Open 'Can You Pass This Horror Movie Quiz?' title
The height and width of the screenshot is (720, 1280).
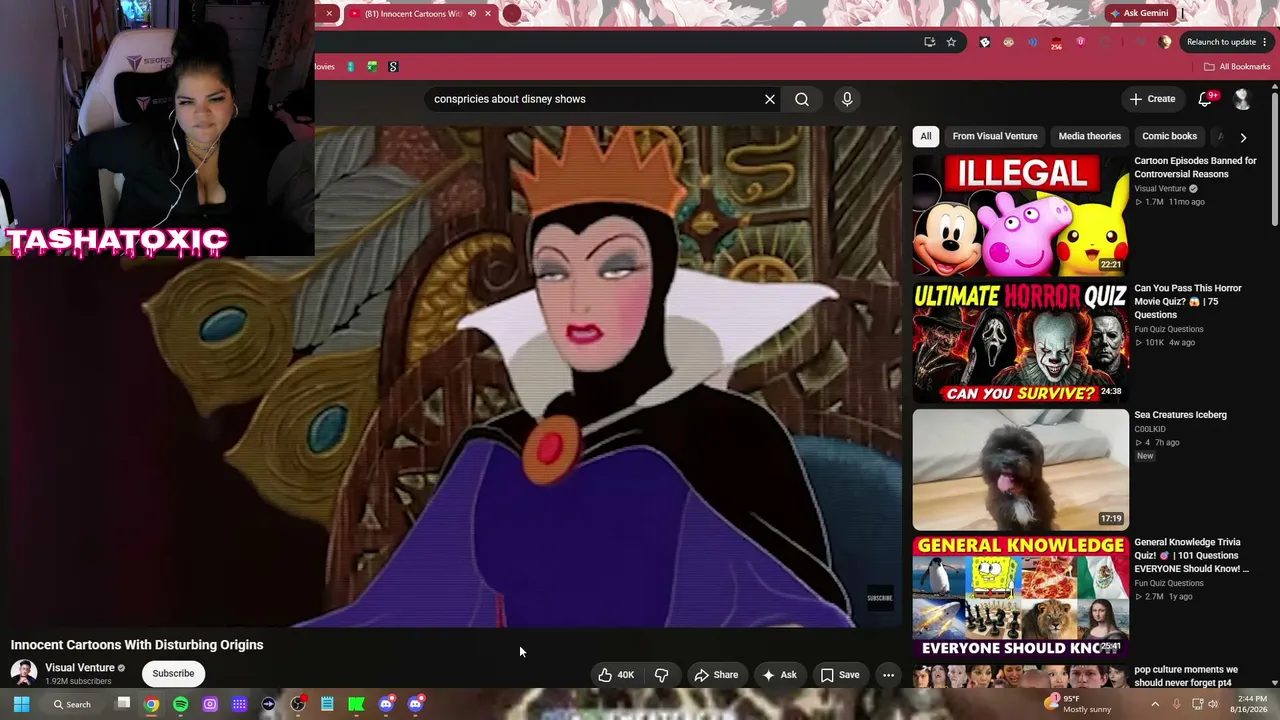(x=1188, y=301)
